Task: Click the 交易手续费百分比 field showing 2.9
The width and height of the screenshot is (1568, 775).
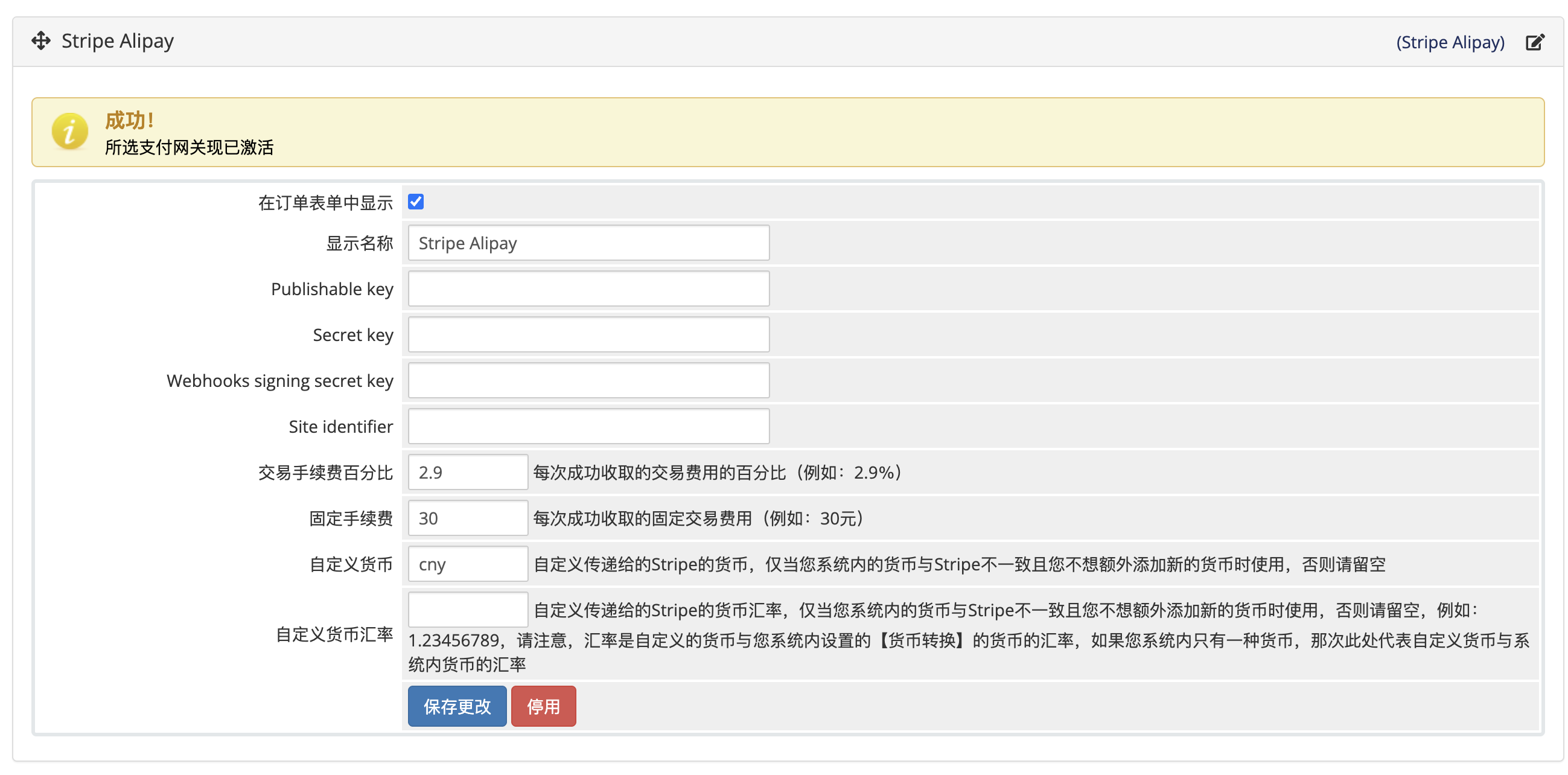Action: tap(468, 472)
